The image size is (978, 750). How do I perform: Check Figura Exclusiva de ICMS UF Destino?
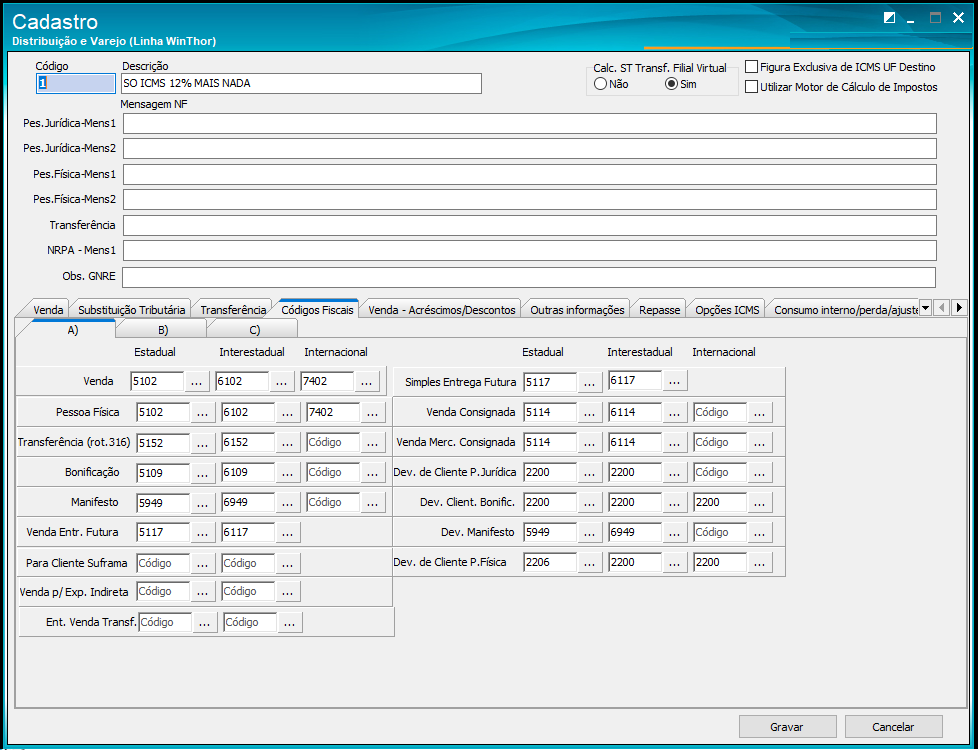click(x=752, y=67)
